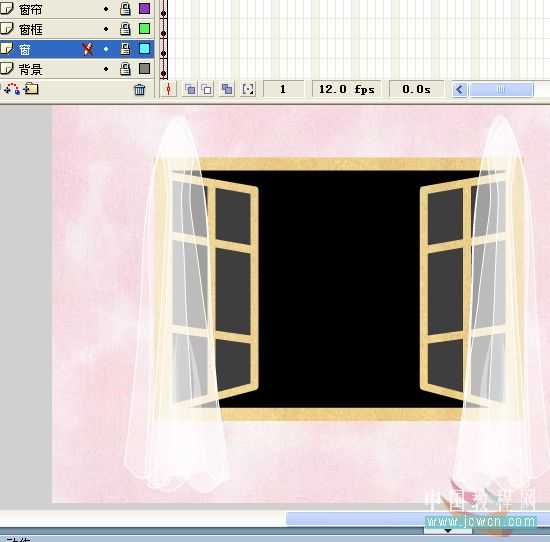
Task: Unlock the 背景 layer via its padlock
Action: pyautogui.click(x=125, y=69)
